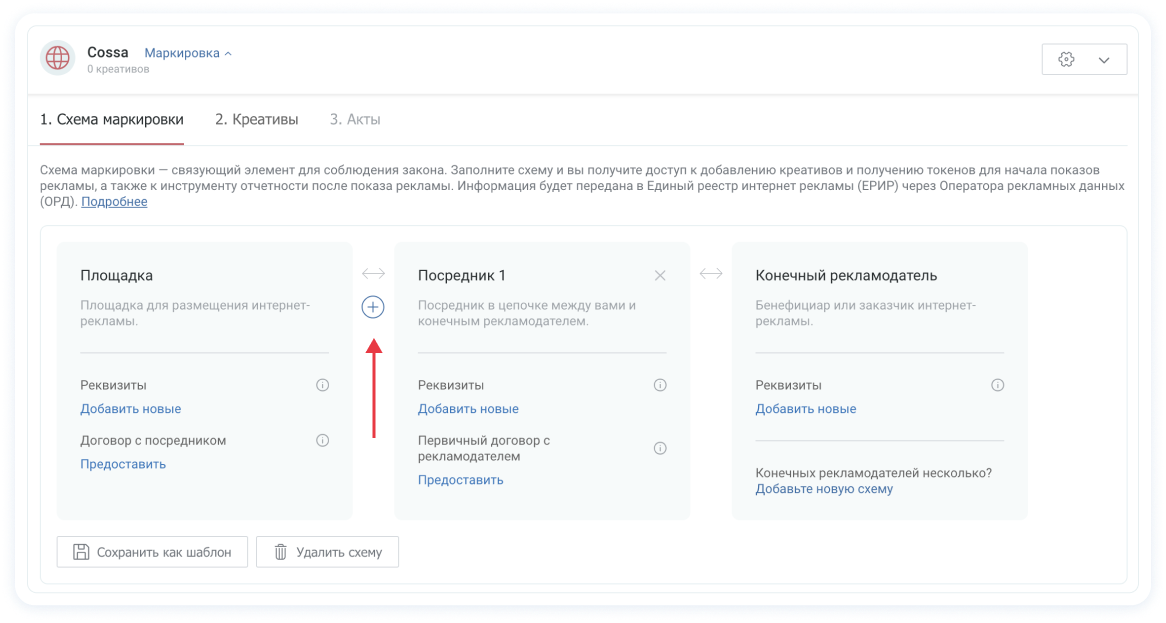This screenshot has width=1166, height=623.
Task: Click the double-arrow icon between Площадка and Посредник 1
Action: pos(372,273)
